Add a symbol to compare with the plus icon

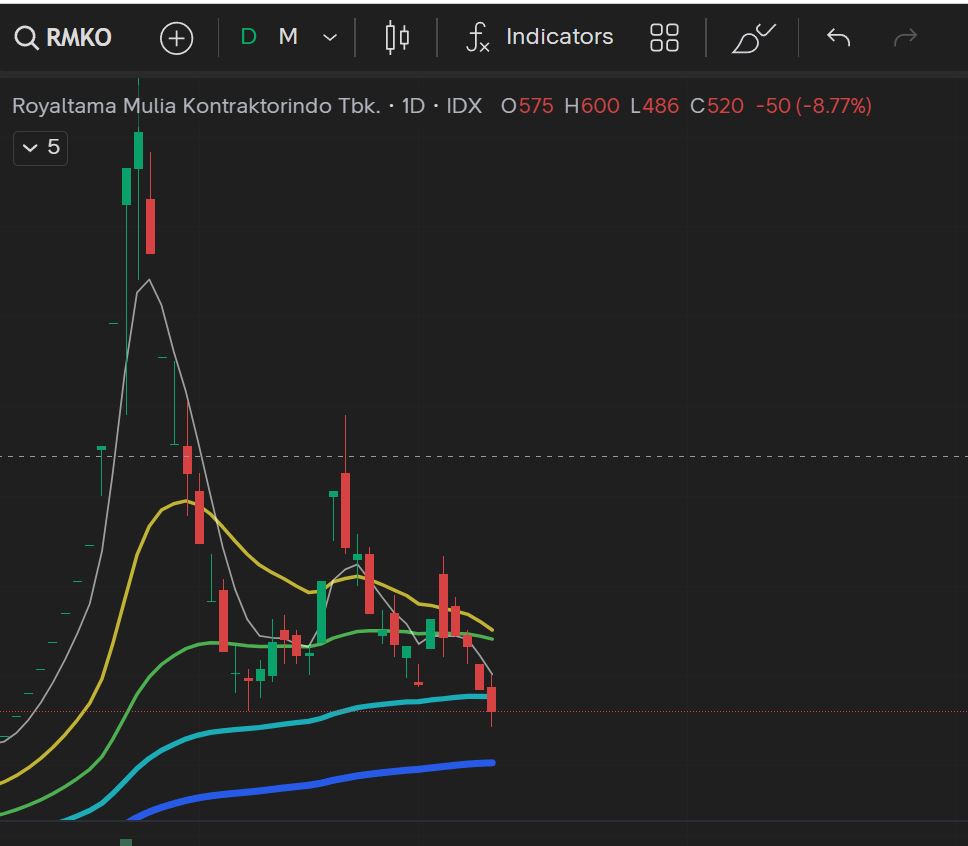tap(177, 38)
